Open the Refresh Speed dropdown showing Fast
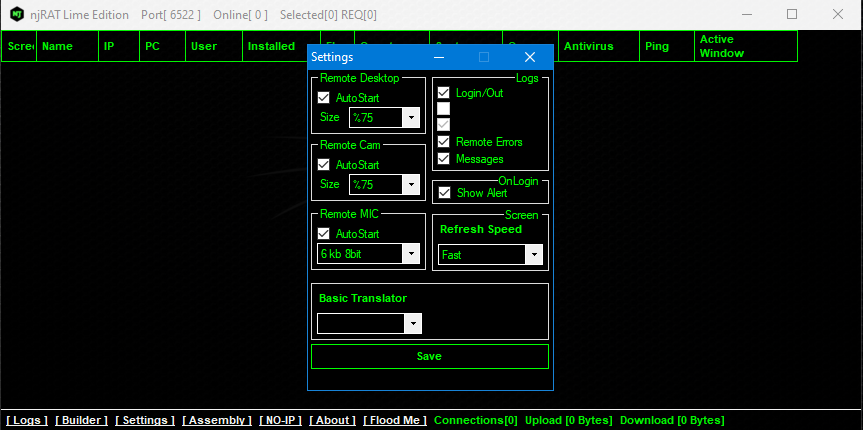Image resolution: width=863 pixels, height=430 pixels. point(534,255)
